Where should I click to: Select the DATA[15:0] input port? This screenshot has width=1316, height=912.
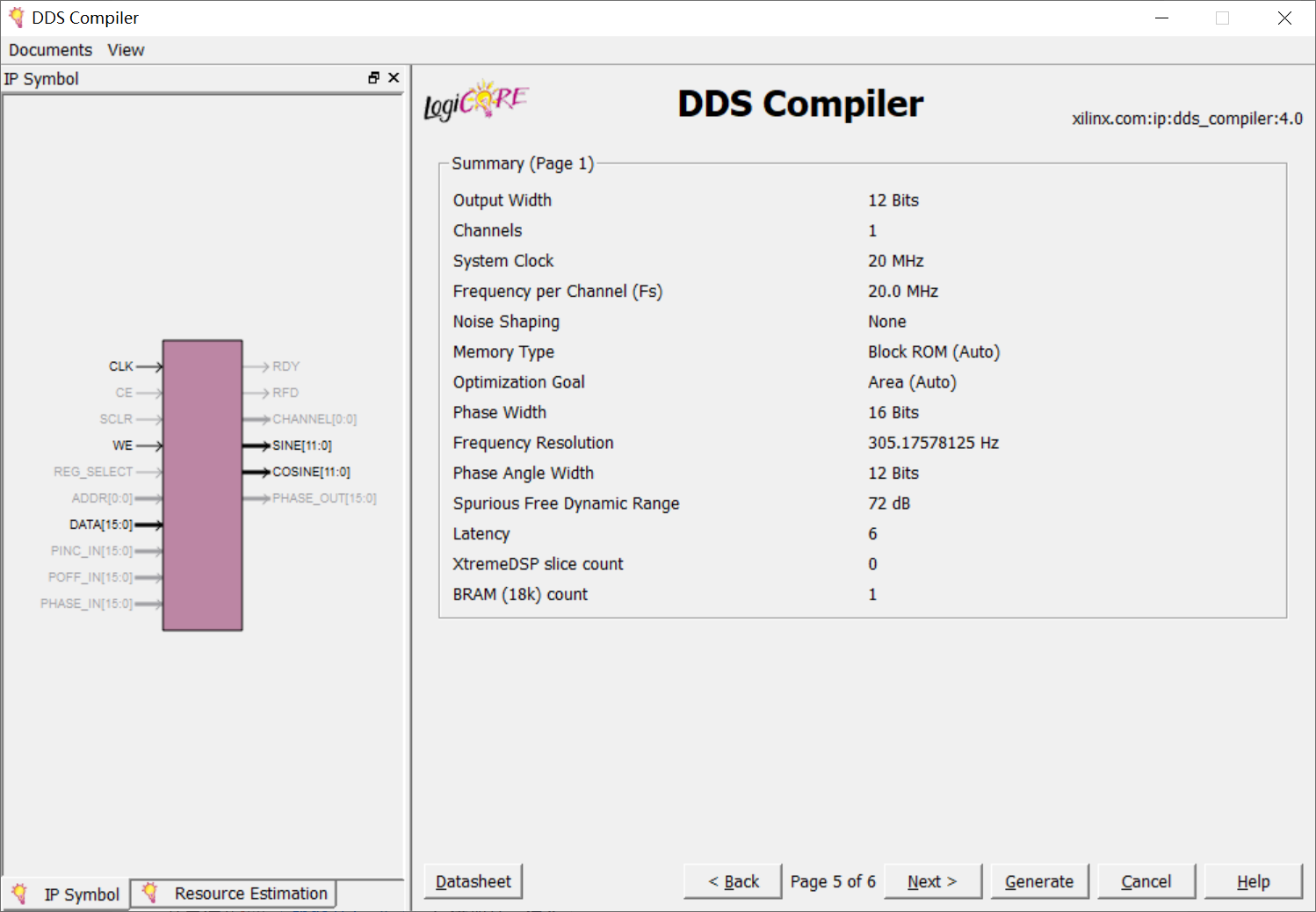pyautogui.click(x=101, y=525)
